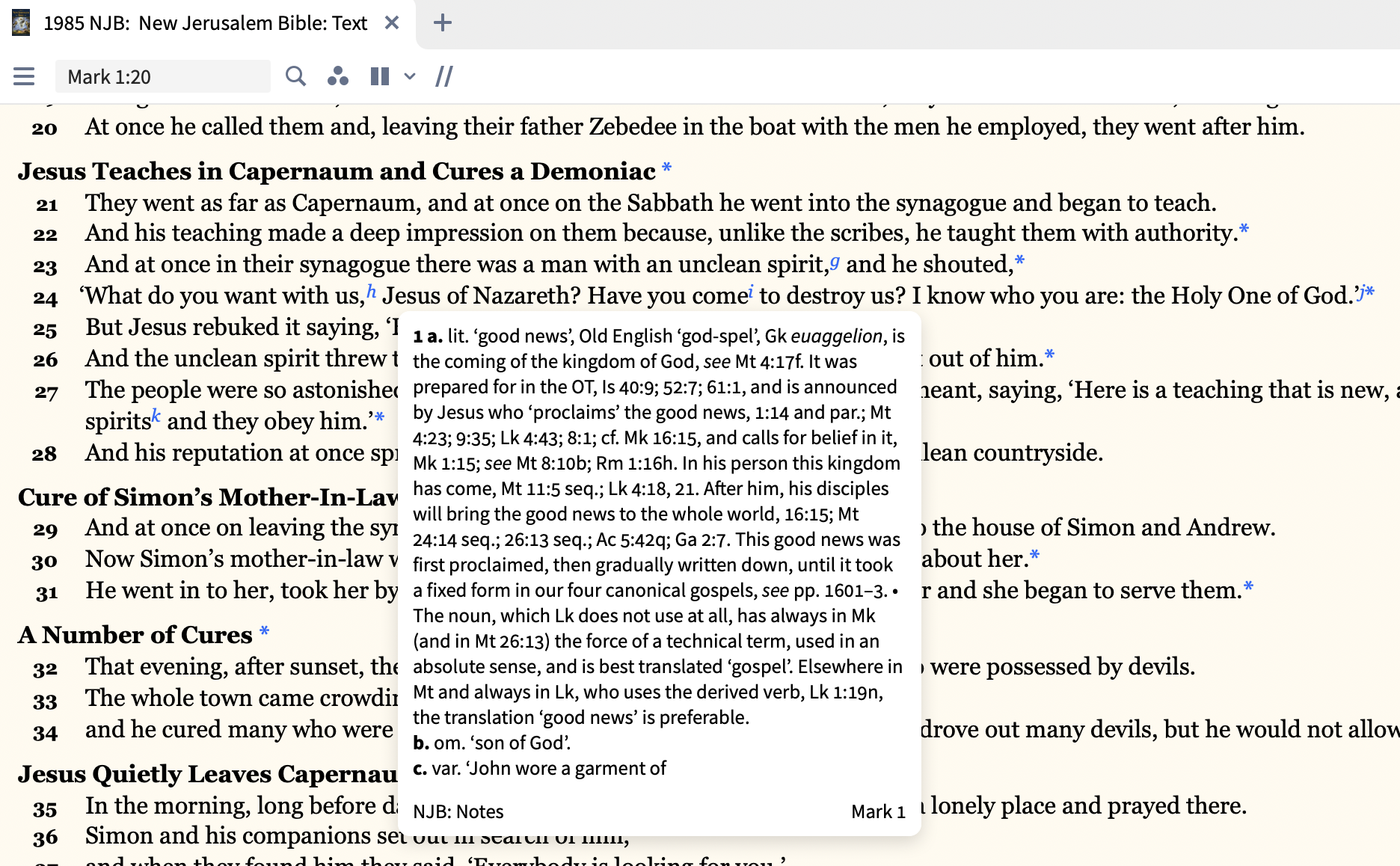Expand the column layout dropdown chevron

pyautogui.click(x=410, y=76)
